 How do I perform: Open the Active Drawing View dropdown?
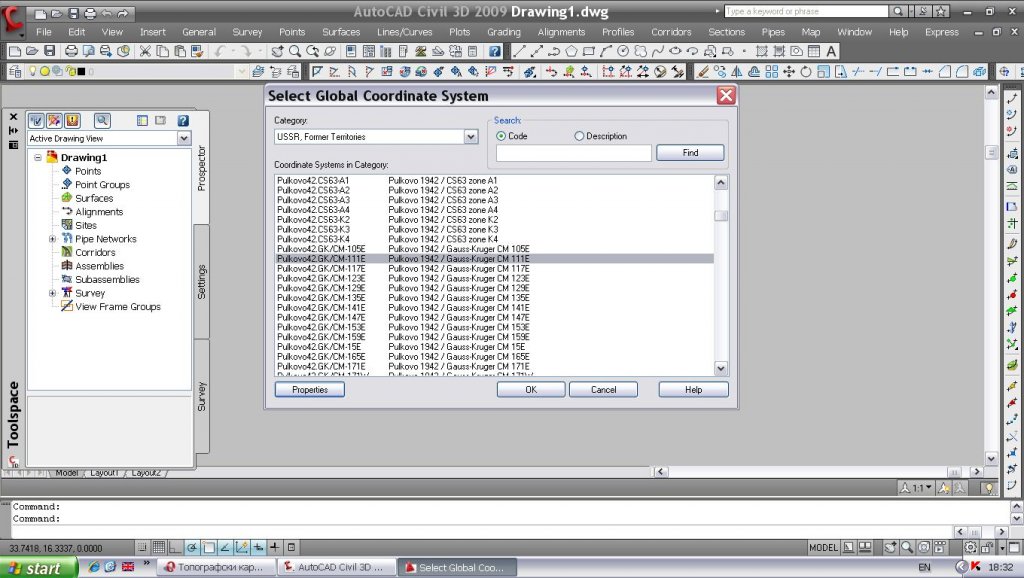click(x=183, y=139)
